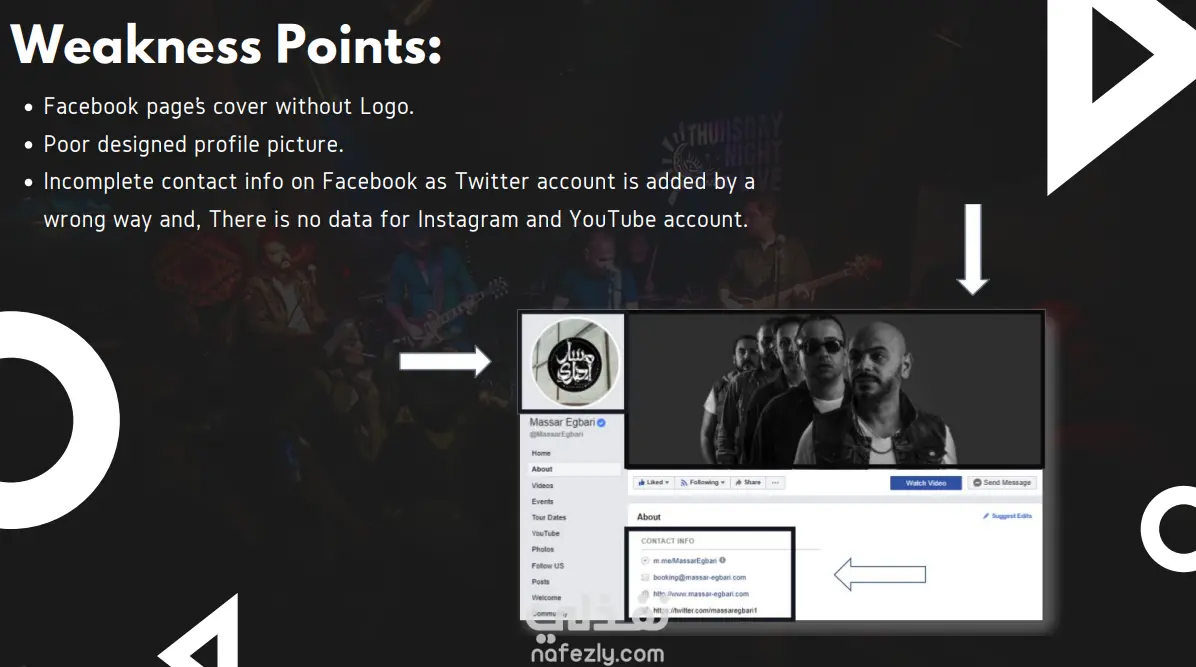Go to the Videos section
The image size is (1196, 667).
542,485
